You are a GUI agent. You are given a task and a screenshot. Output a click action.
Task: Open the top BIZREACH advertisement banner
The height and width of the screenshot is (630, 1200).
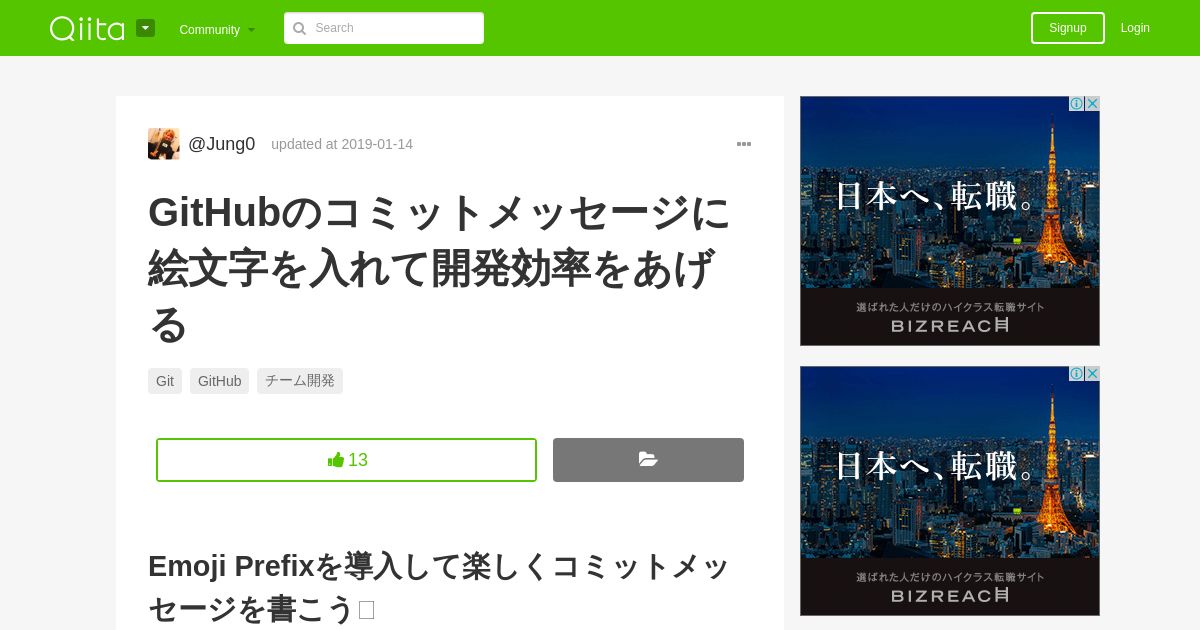[x=950, y=221]
